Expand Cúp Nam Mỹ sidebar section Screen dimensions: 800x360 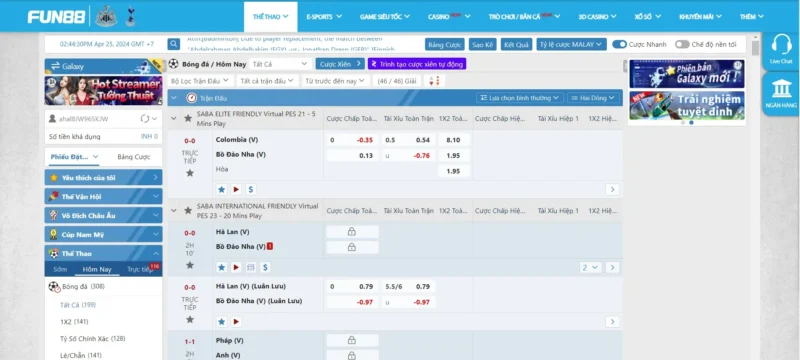[x=104, y=234]
